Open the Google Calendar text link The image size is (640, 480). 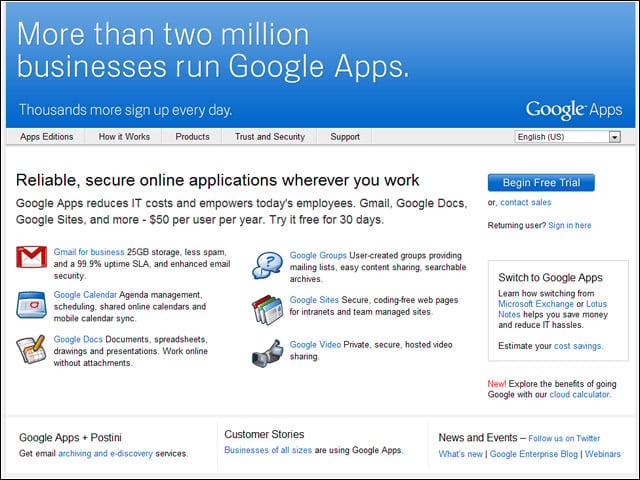[x=85, y=295]
